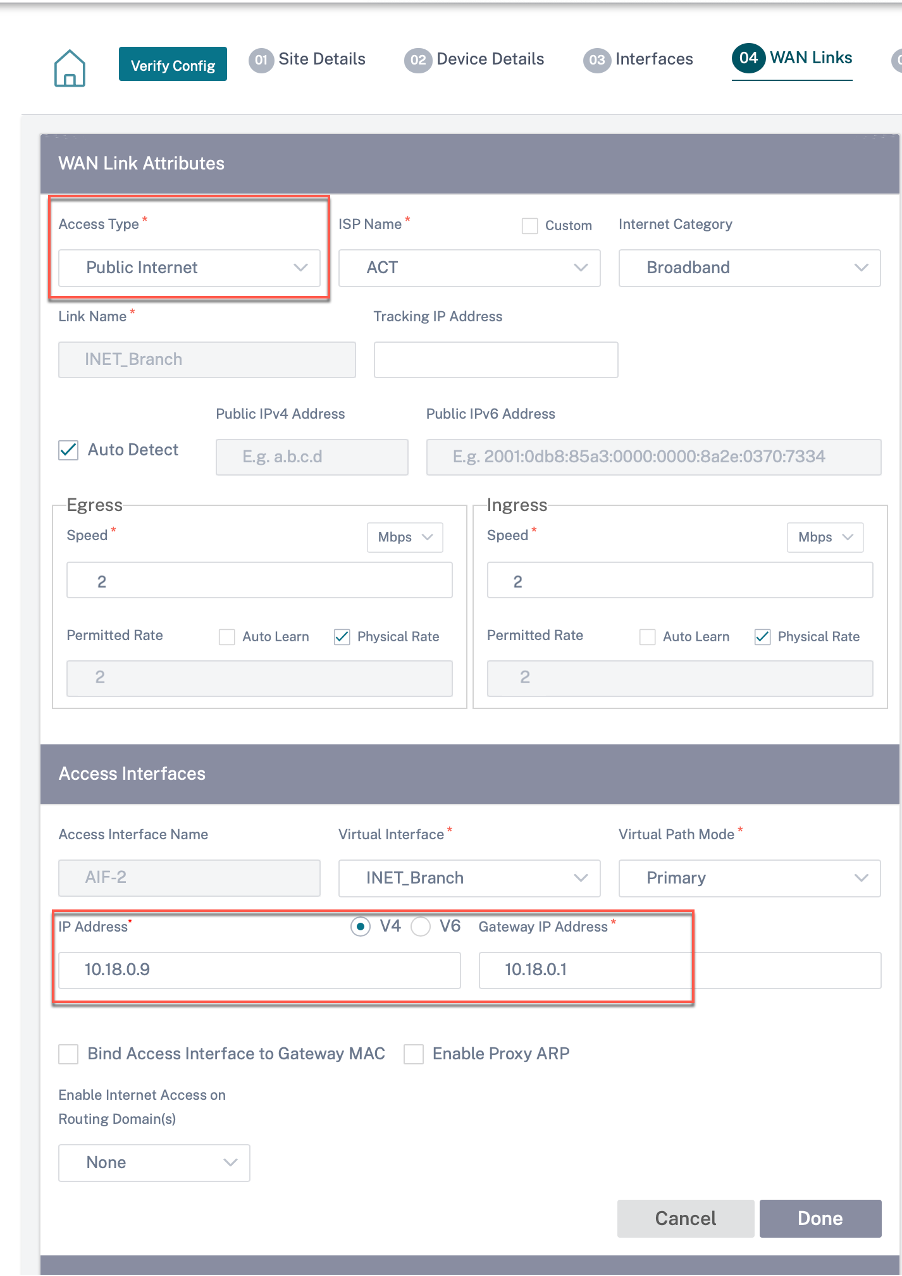Click the WAN Link Attributes section header
Screen dimensions: 902x1276
point(470,164)
